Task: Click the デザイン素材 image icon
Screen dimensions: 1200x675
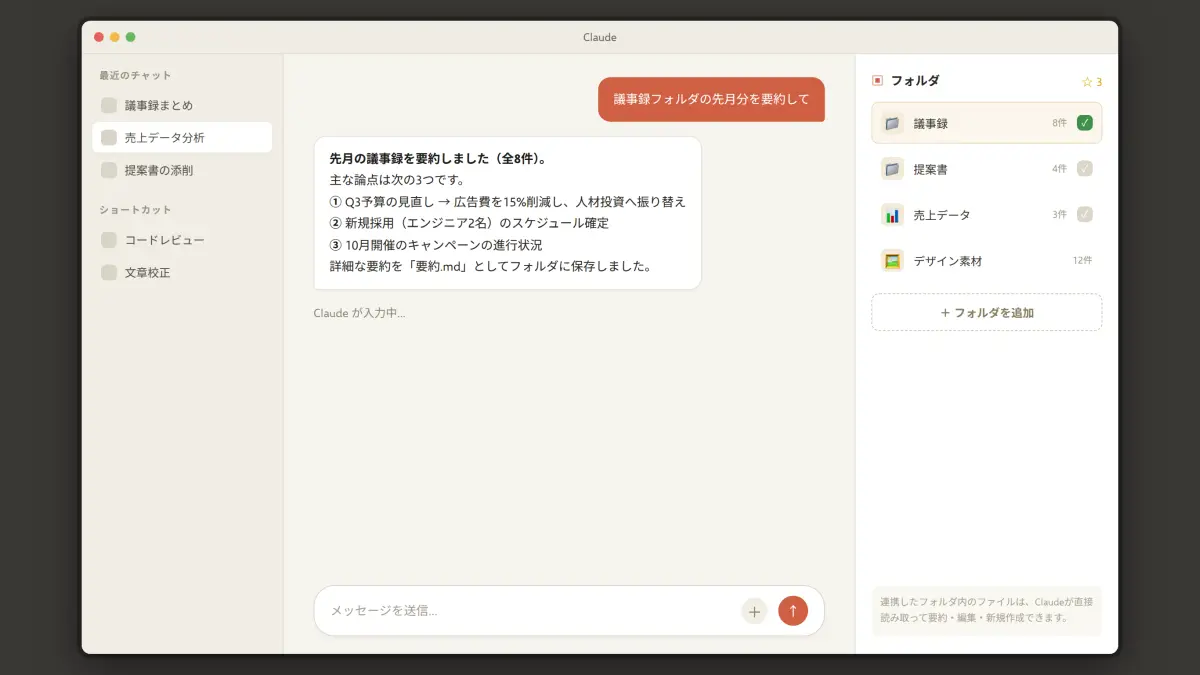Action: (892, 261)
